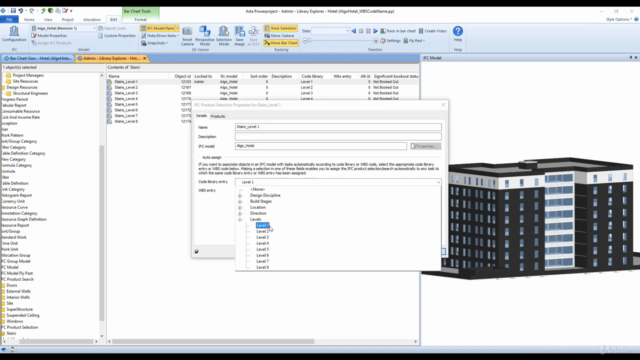This screenshot has height=360, width=640.
Task: Zoom in timeline with plus button
Action: [x=376, y=41]
